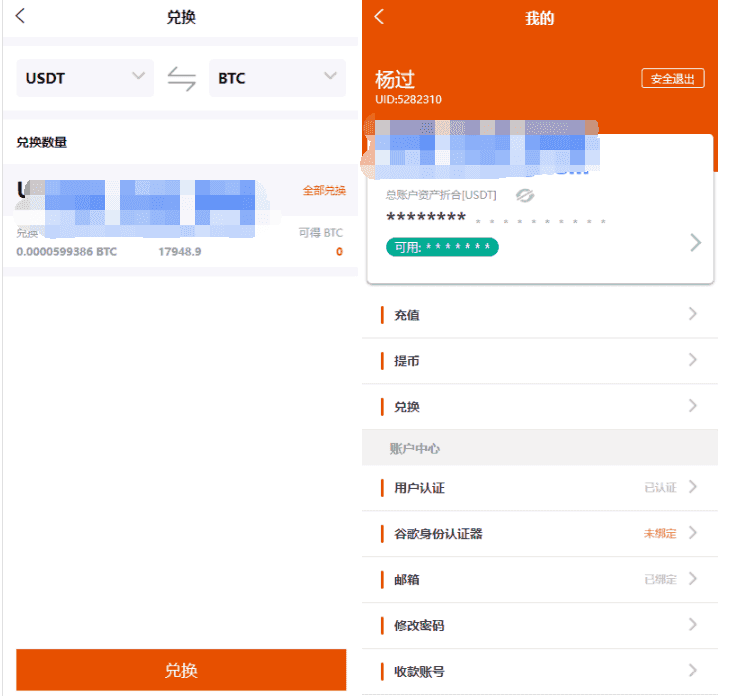Click the obtainable BTC amount 0
735x696 pixels.
click(339, 252)
